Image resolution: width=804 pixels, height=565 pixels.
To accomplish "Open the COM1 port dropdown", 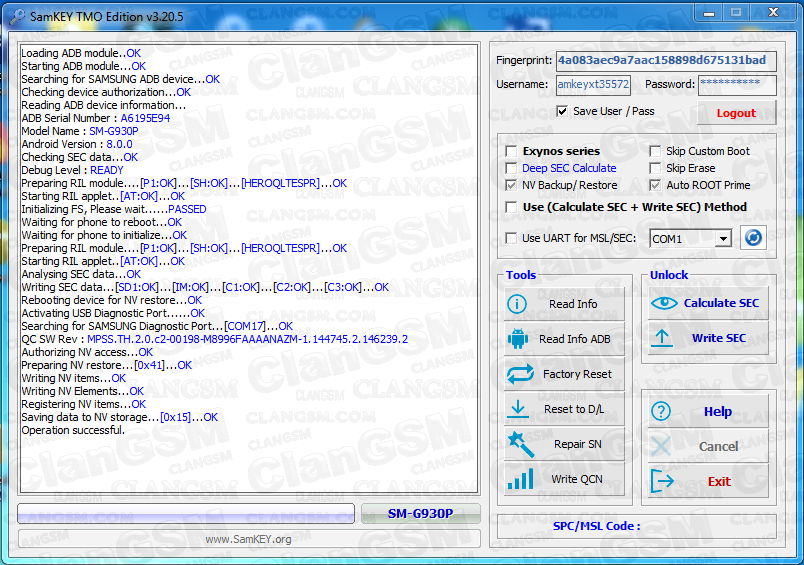I will [723, 239].
